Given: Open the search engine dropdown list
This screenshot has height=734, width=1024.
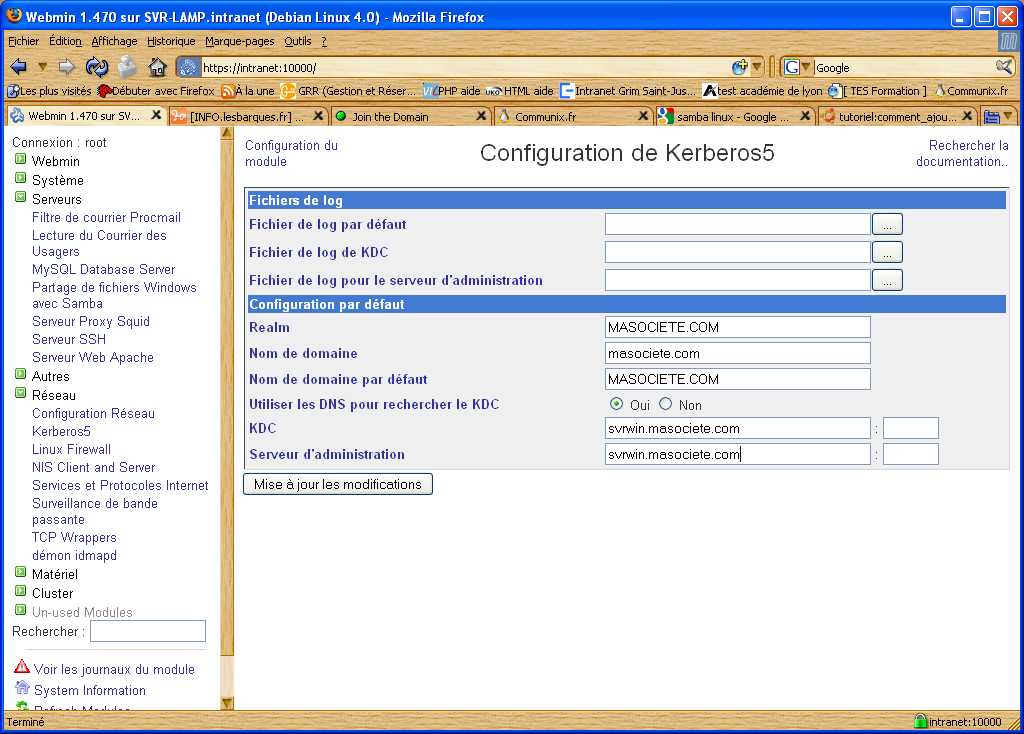Looking at the screenshot, I should pyautogui.click(x=798, y=67).
